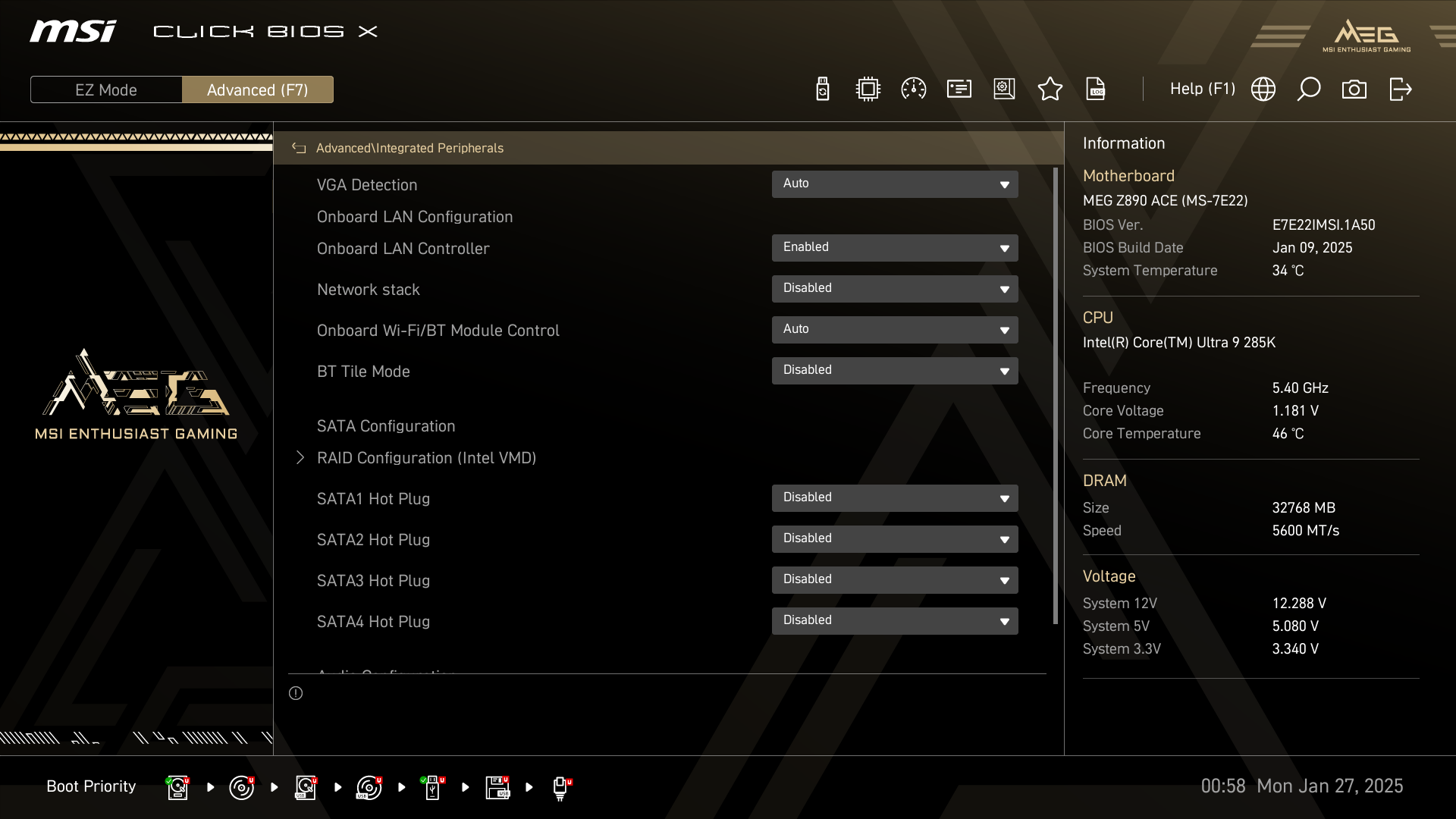Screen dimensions: 1456x819
Task: Open the BT Tile Mode dropdown
Action: (894, 371)
